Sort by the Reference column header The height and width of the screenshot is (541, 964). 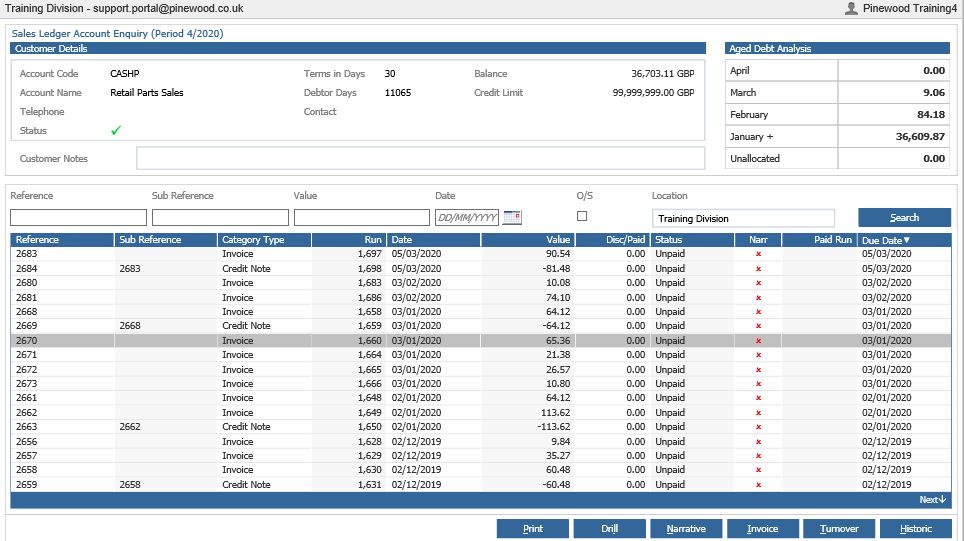coord(62,240)
